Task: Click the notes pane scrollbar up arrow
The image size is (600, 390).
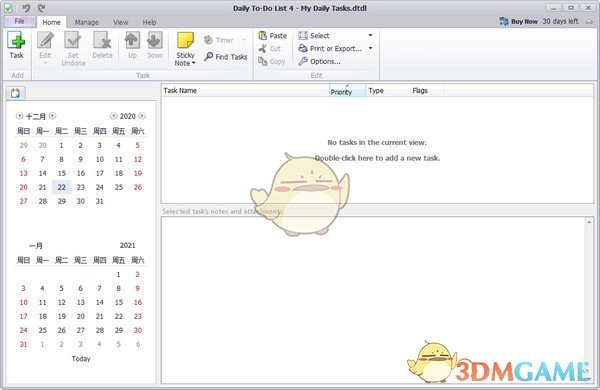Action: point(589,222)
